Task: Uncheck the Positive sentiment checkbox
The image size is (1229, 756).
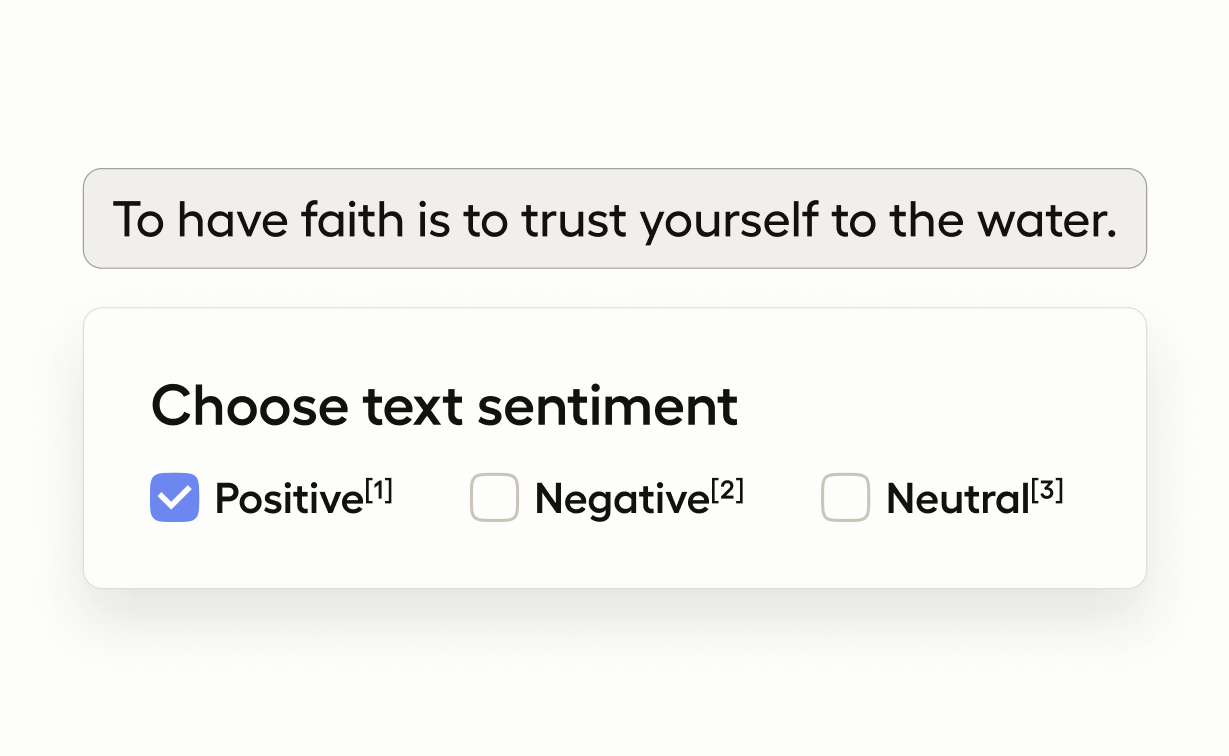Action: click(175, 497)
